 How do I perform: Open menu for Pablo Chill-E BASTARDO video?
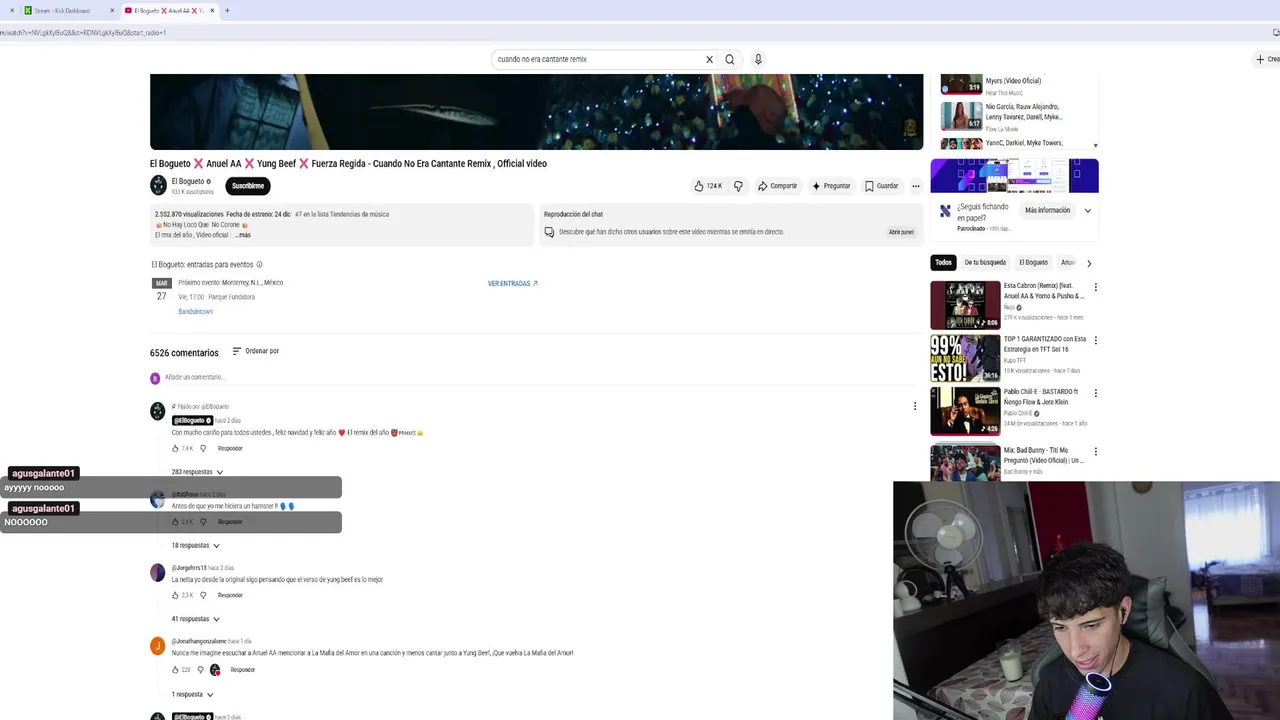click(1095, 393)
